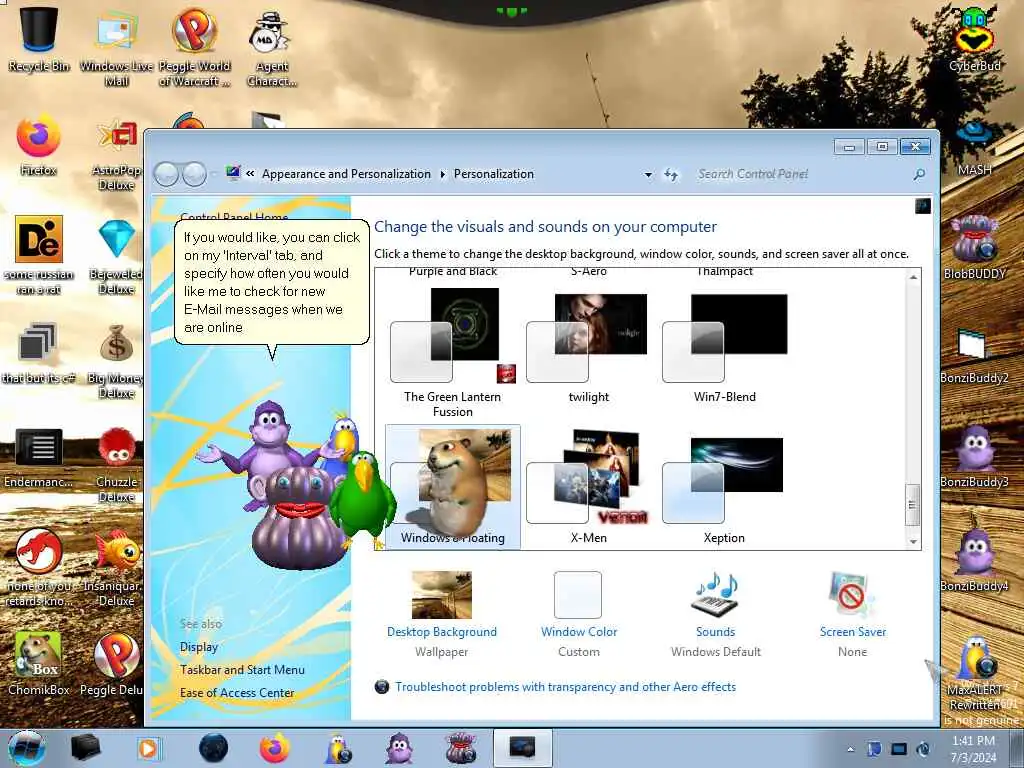
Task: Show hidden system tray icons
Action: (850, 749)
